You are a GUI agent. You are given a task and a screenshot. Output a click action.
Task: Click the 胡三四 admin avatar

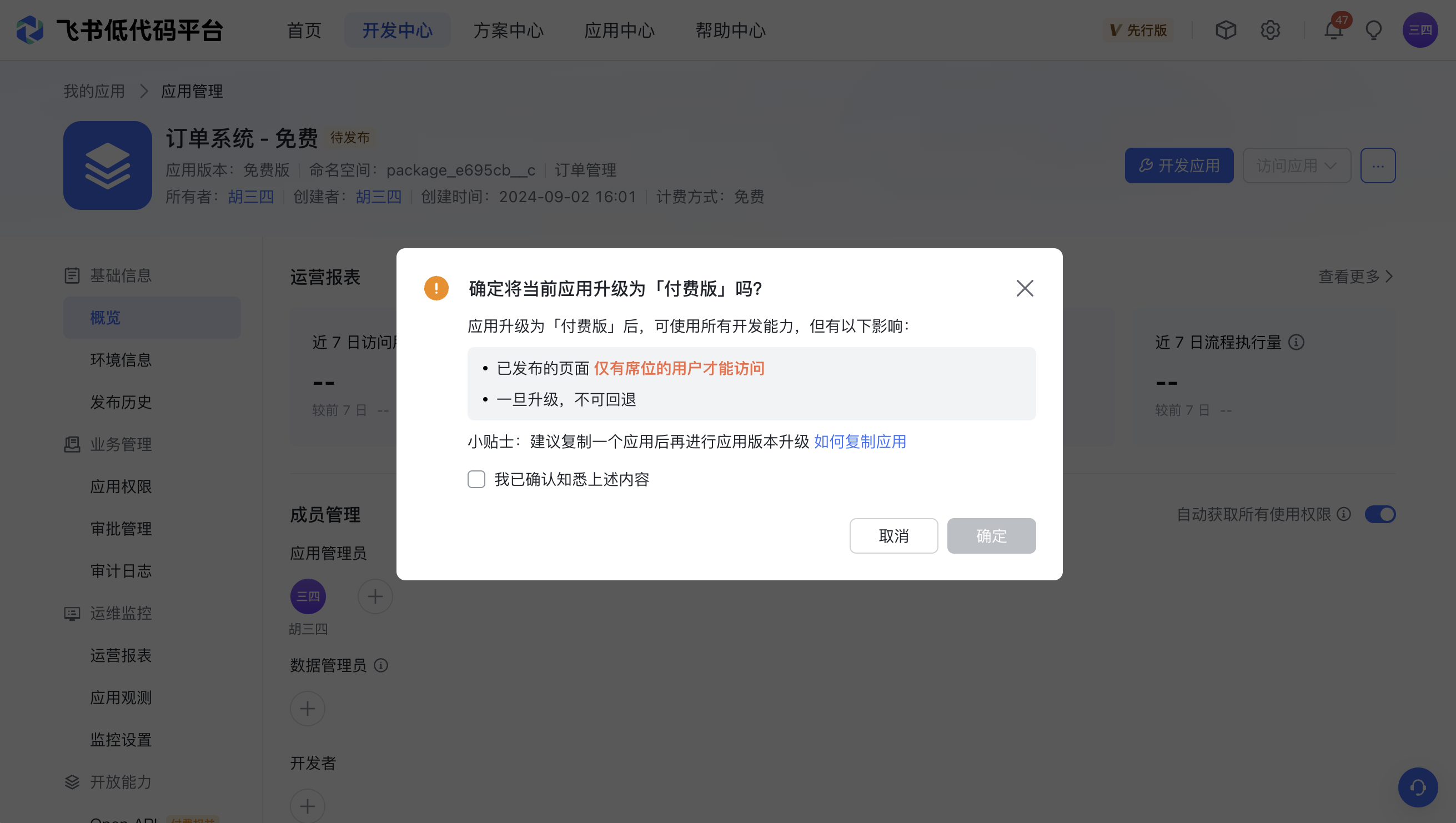[308, 596]
